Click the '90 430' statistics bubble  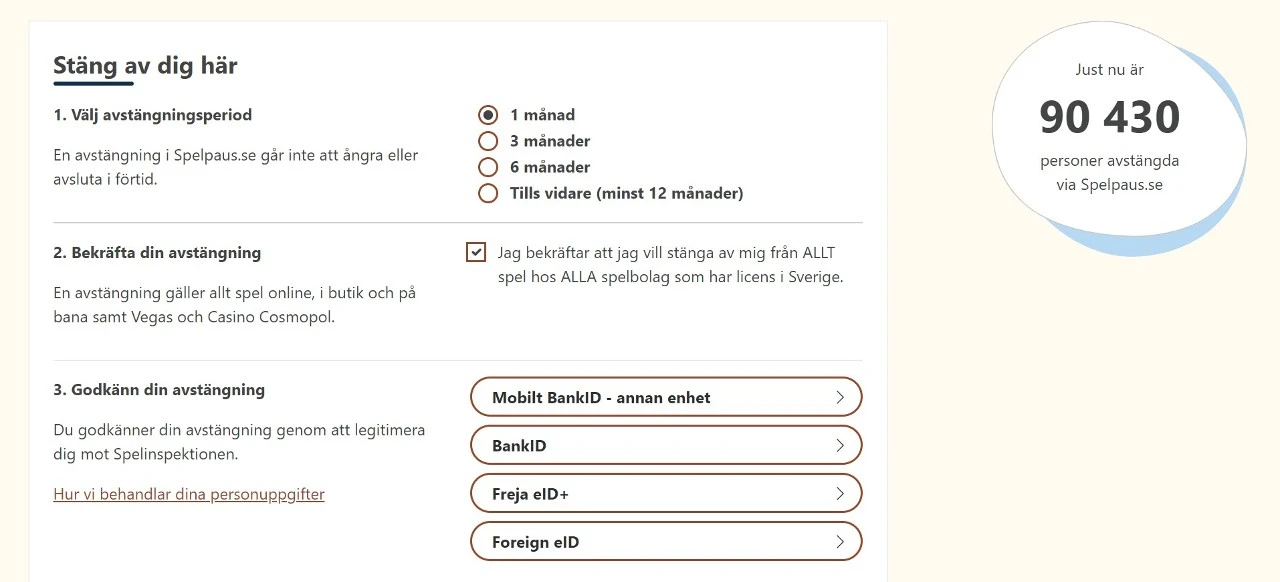tap(1110, 117)
